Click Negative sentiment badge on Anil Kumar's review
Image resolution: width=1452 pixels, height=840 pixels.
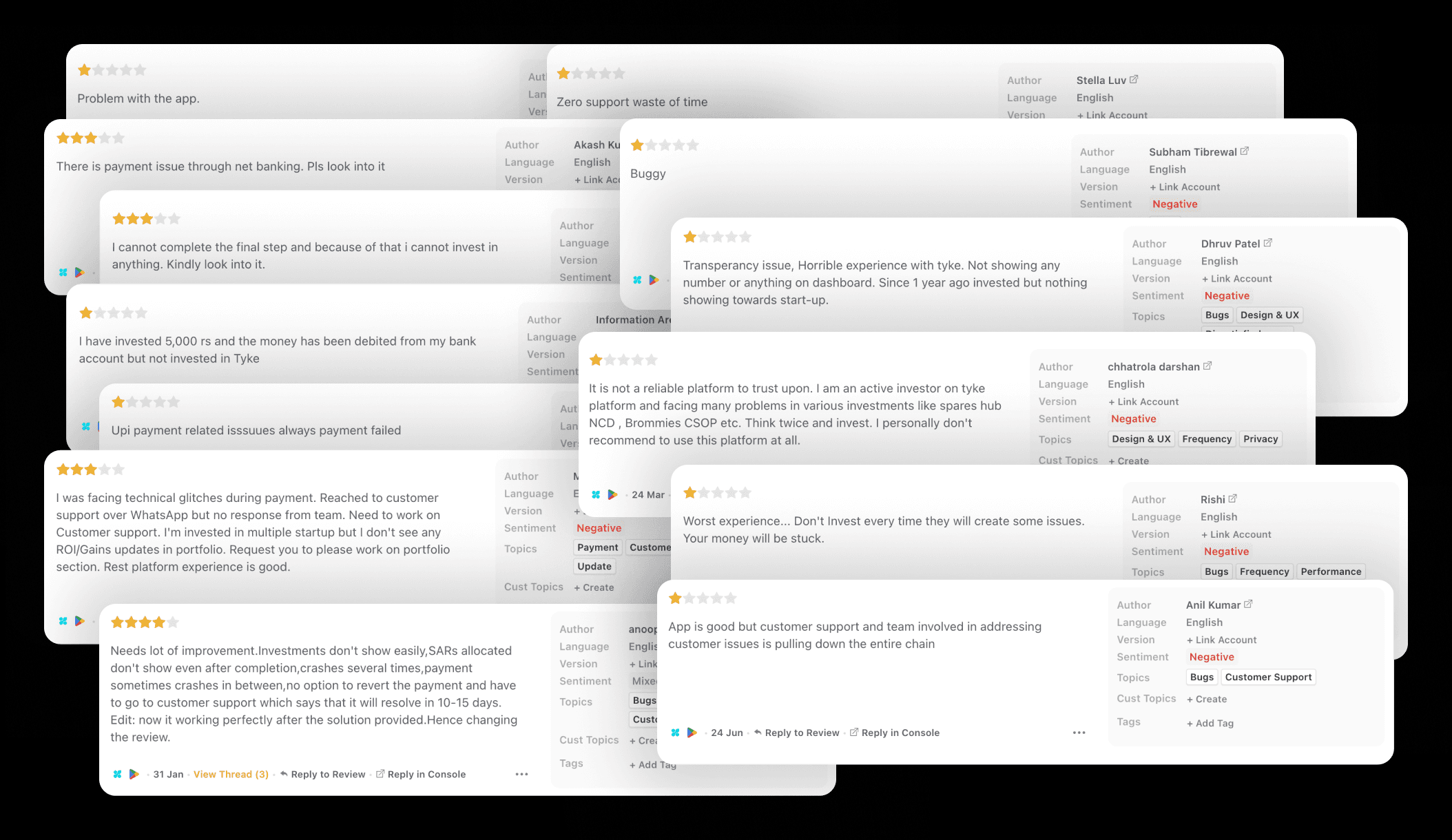(1212, 657)
